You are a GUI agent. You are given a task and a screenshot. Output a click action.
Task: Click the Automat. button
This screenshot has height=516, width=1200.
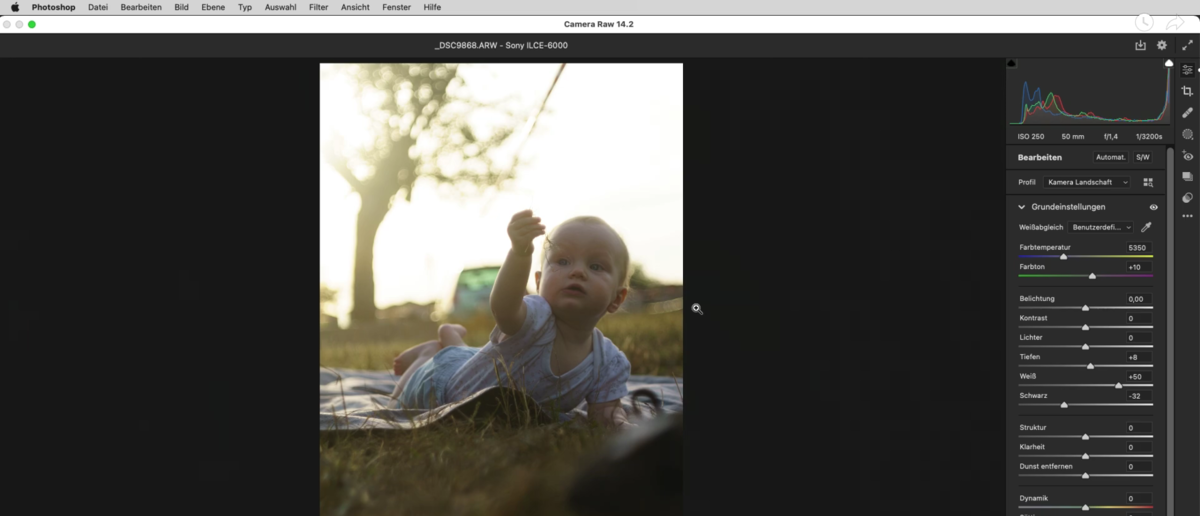(x=1110, y=157)
